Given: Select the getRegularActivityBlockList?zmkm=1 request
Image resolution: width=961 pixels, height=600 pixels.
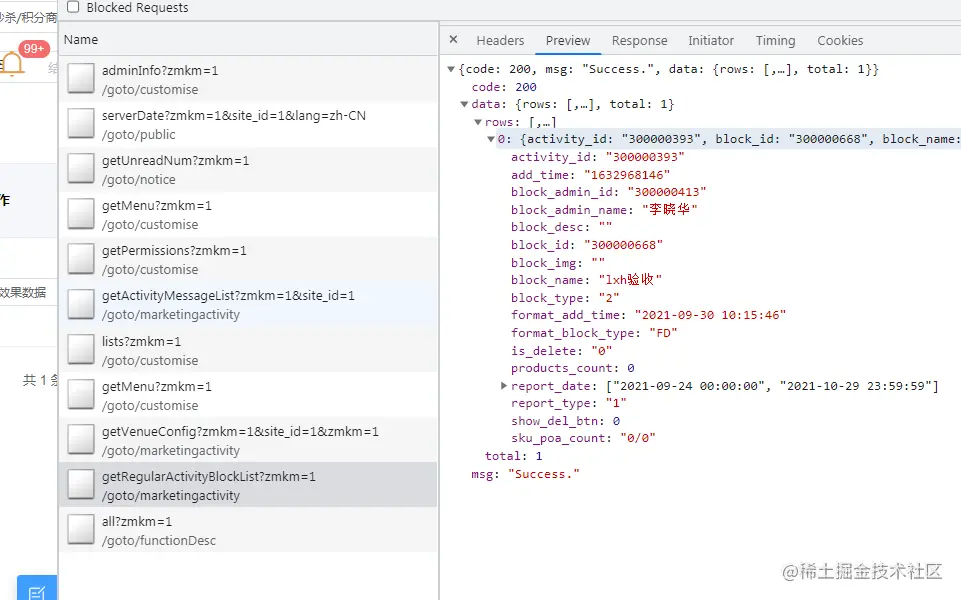Looking at the screenshot, I should pos(248,485).
